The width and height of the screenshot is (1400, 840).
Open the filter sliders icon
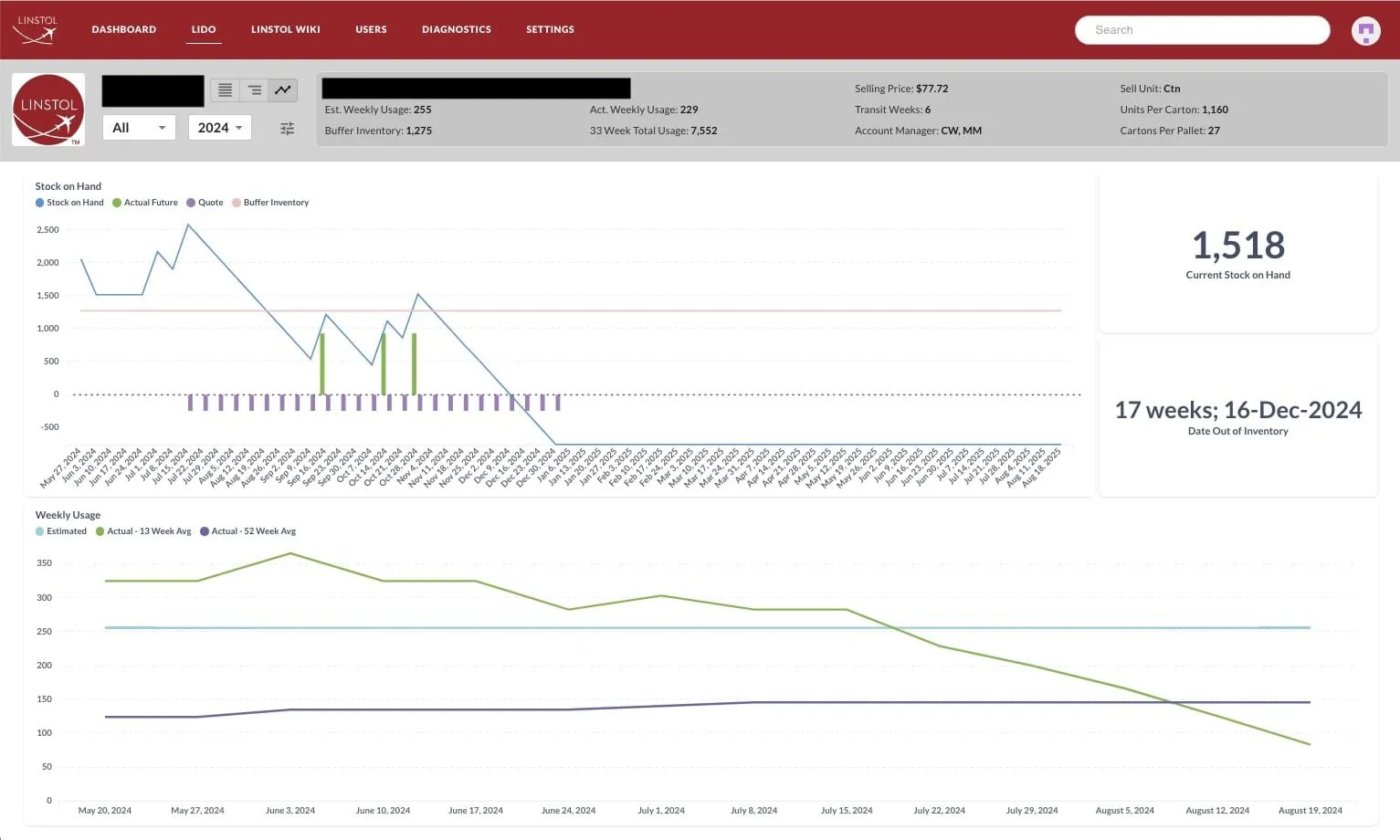pos(287,129)
